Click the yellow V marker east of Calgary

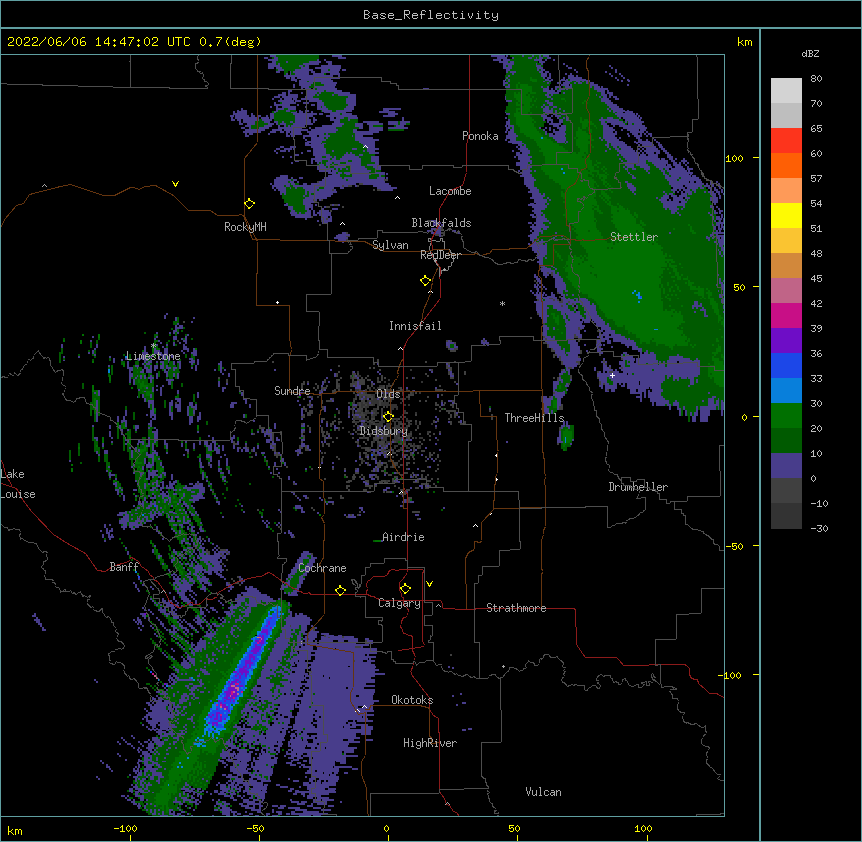(x=429, y=584)
